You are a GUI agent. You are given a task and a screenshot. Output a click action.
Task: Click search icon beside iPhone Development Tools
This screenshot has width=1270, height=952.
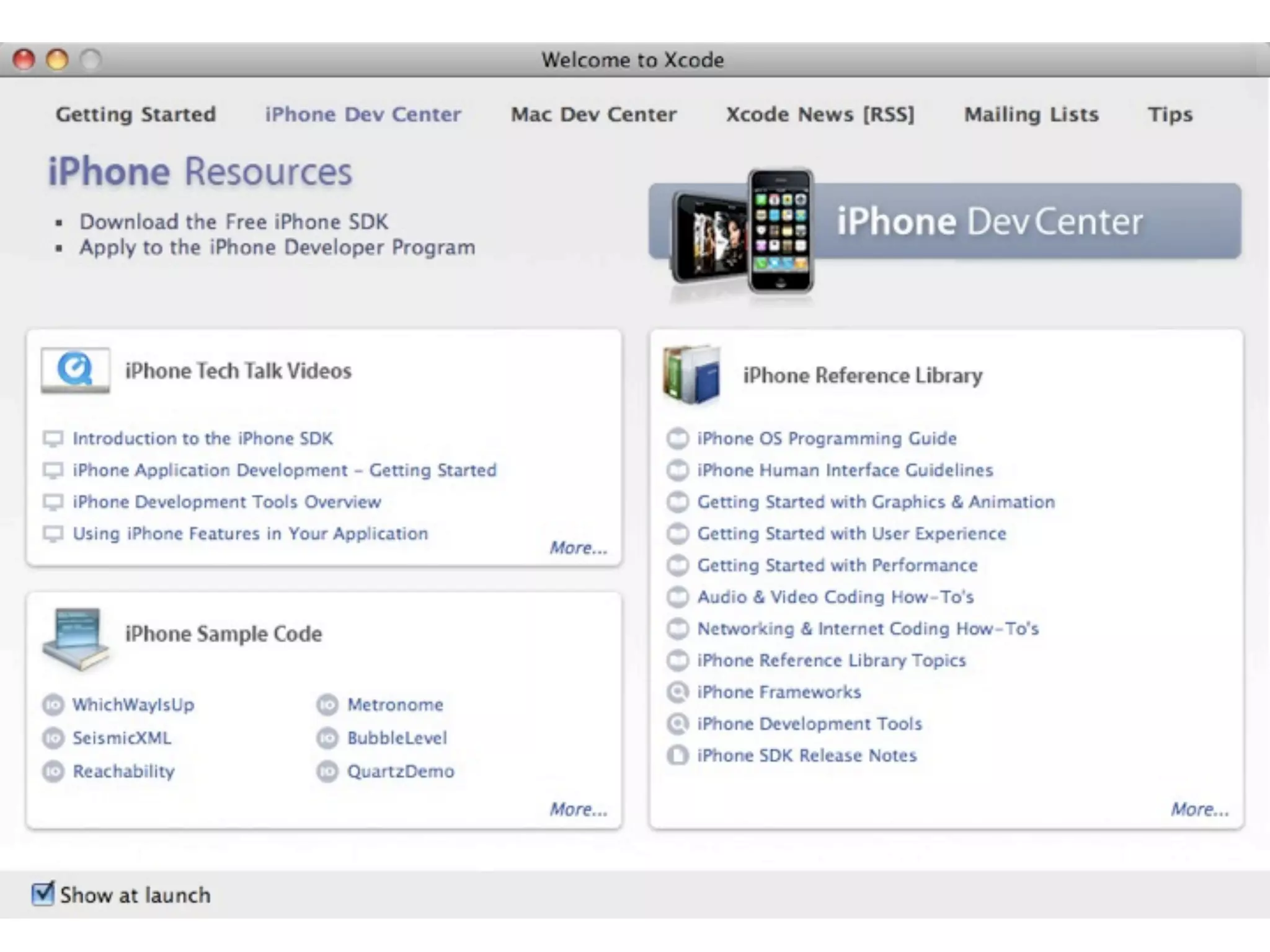[678, 723]
